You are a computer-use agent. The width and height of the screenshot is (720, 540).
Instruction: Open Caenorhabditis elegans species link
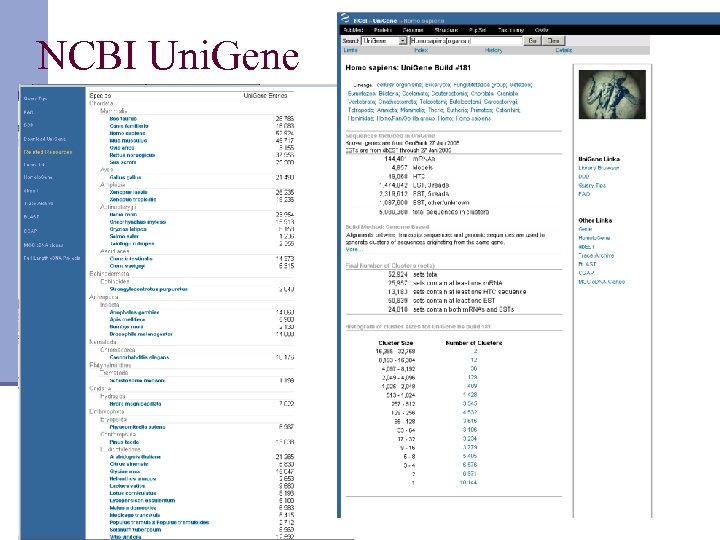(139, 357)
